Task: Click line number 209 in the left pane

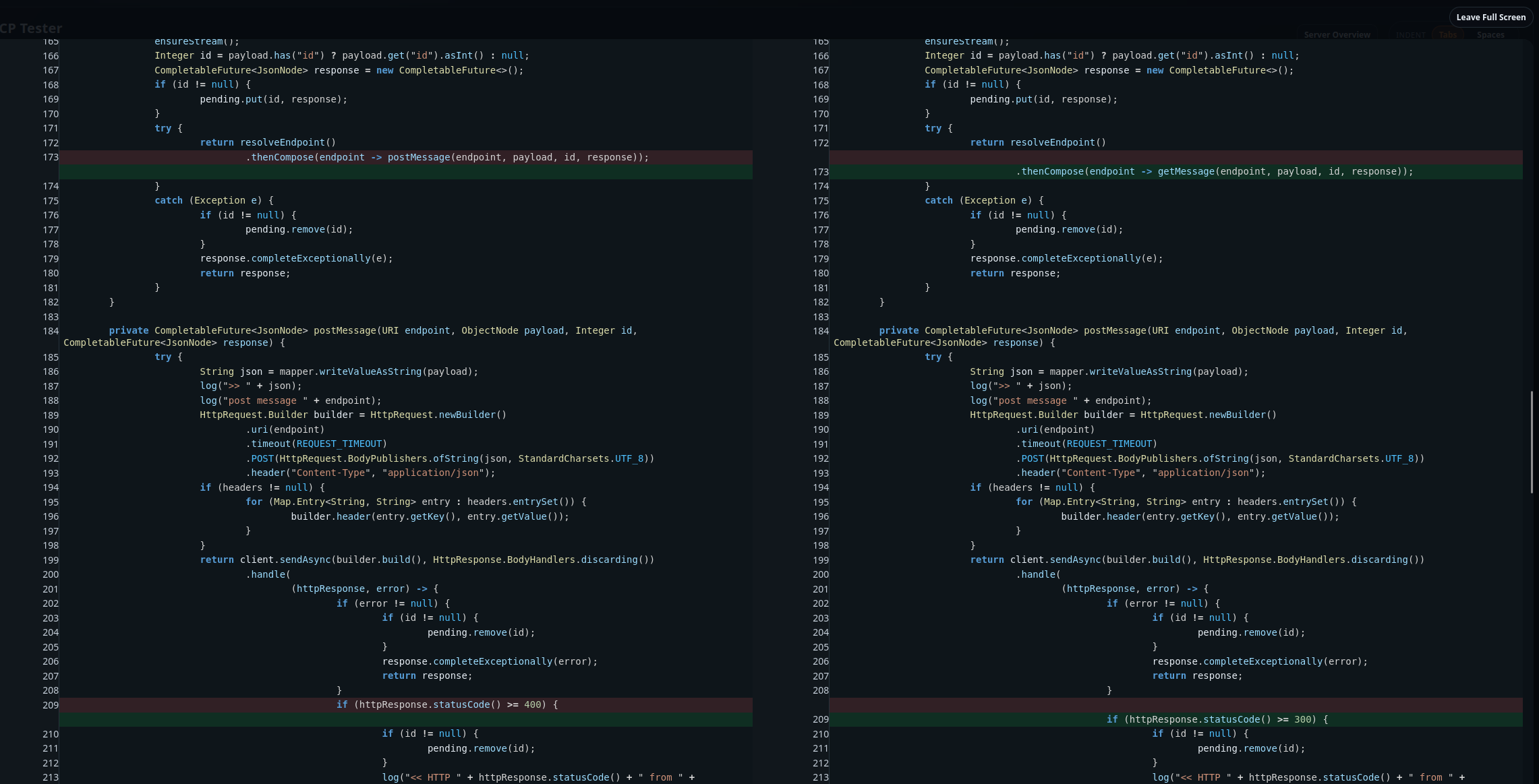Action: coord(51,705)
